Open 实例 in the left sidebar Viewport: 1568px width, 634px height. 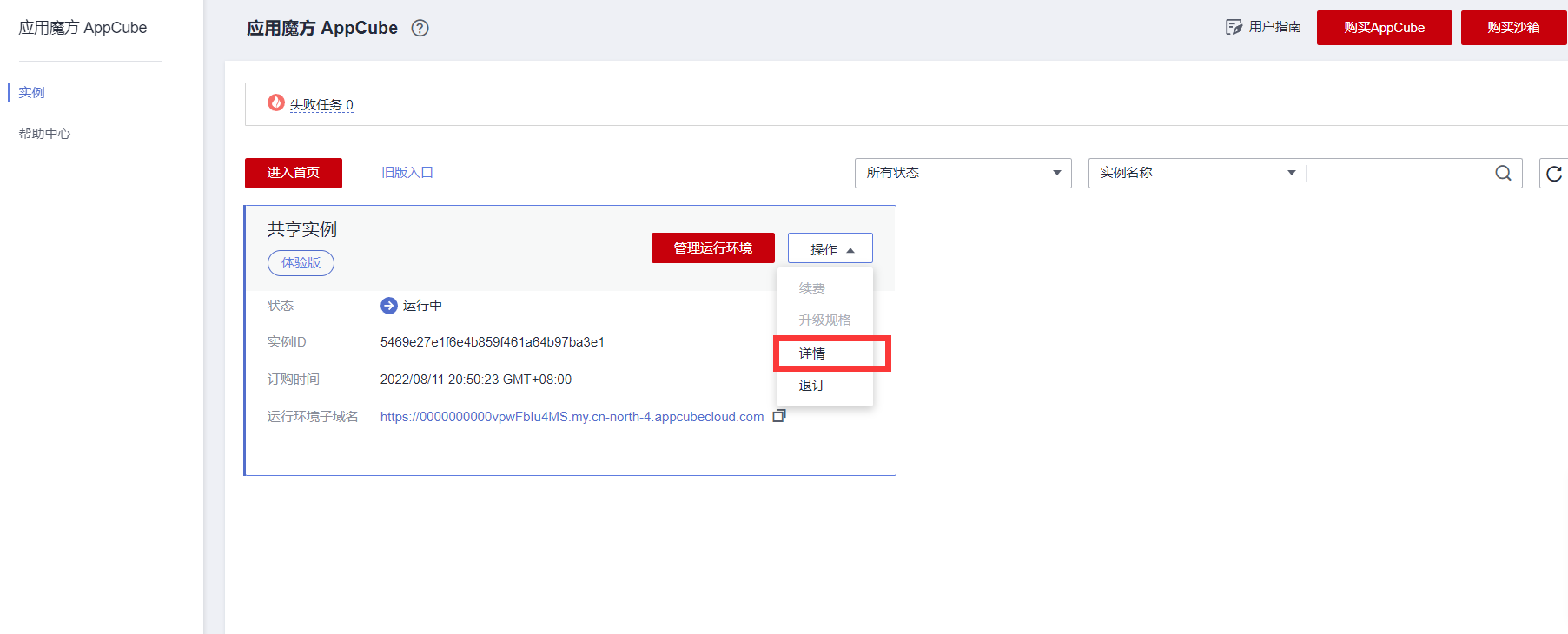(31, 93)
